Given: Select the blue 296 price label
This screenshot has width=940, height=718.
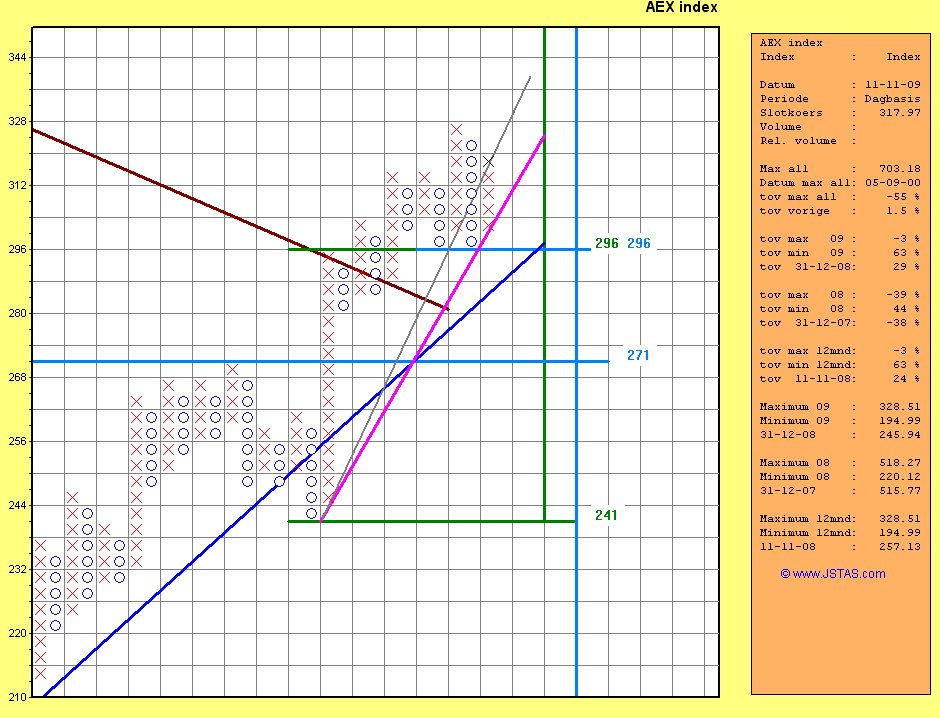Looking at the screenshot, I should 639,243.
